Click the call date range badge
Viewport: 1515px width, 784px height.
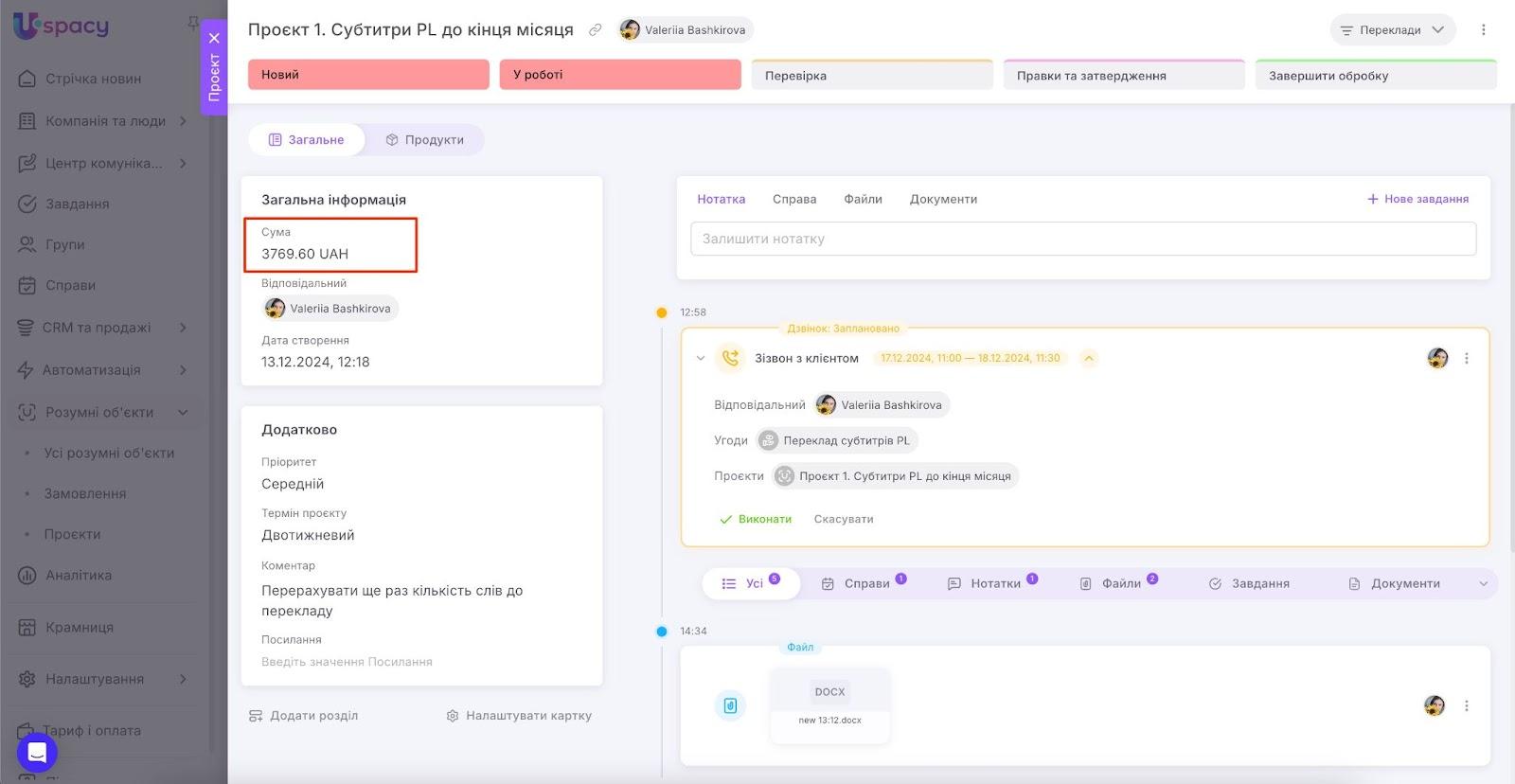971,358
